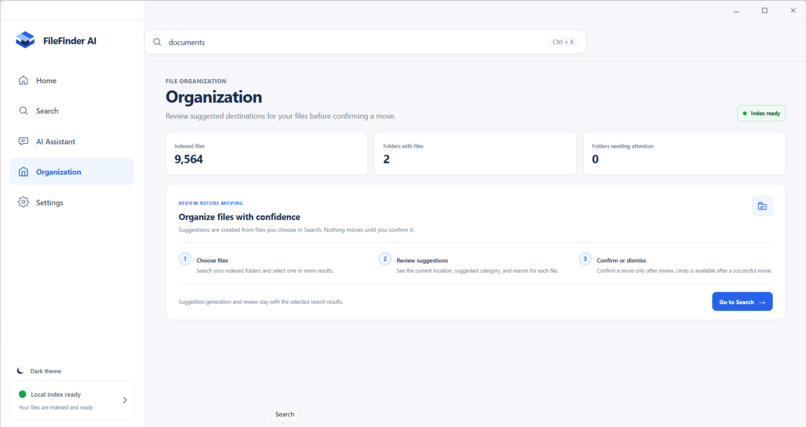
Task: Close the FileFinder AI window
Action: click(793, 10)
